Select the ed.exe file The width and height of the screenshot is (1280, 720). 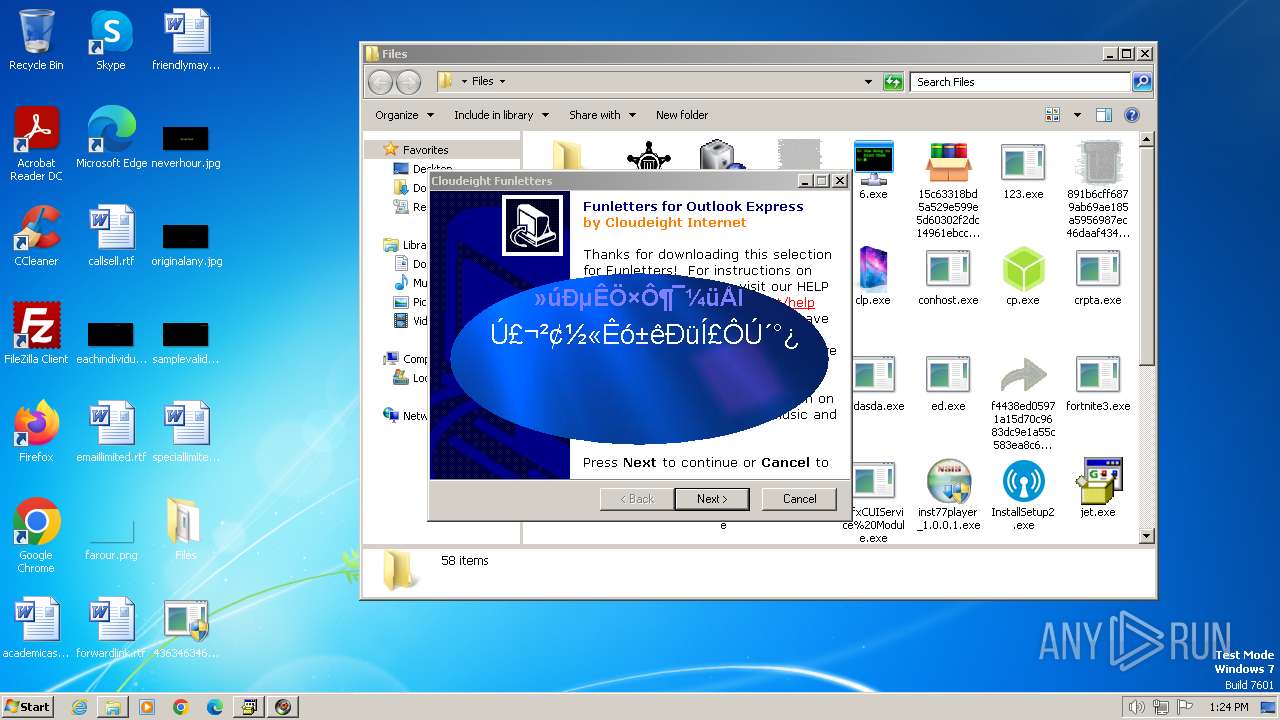(948, 383)
